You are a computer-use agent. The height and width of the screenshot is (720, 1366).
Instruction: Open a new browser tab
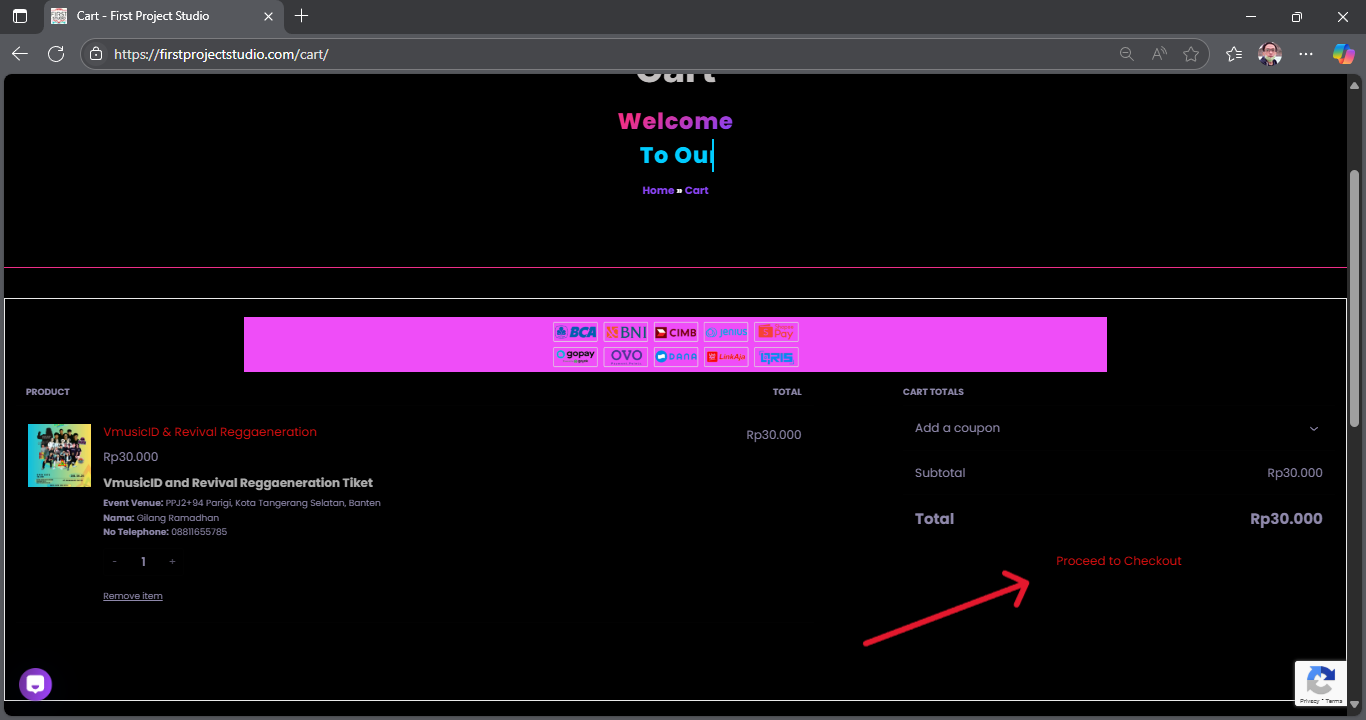[x=302, y=16]
